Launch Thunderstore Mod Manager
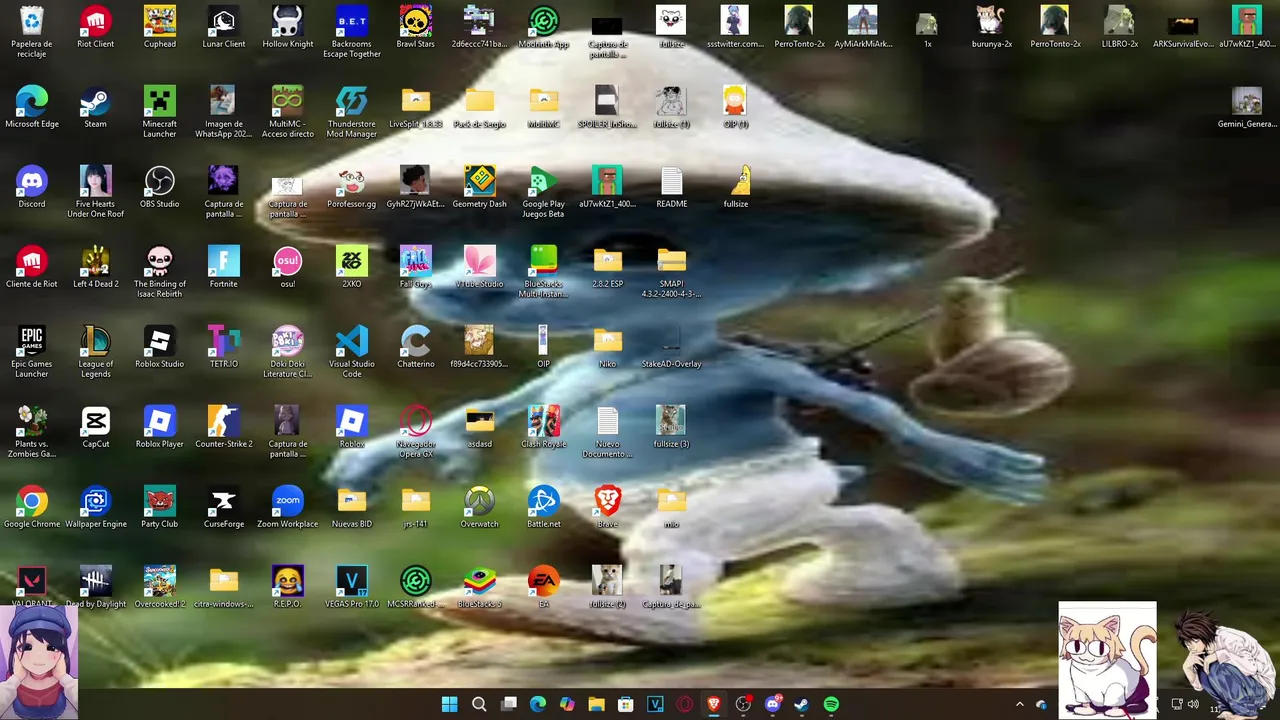 [x=352, y=112]
